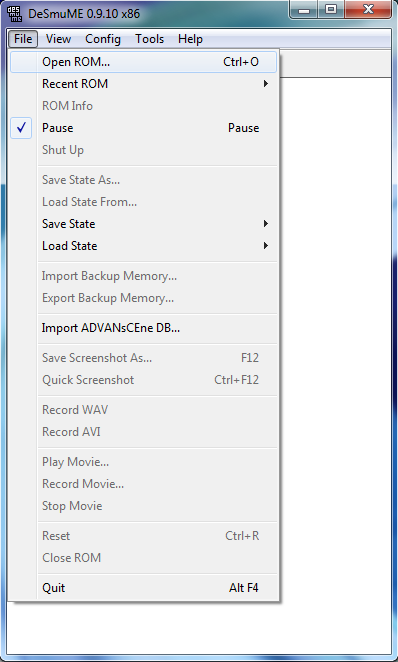Collapse the File menu header
This screenshot has width=398, height=662.
coord(23,39)
